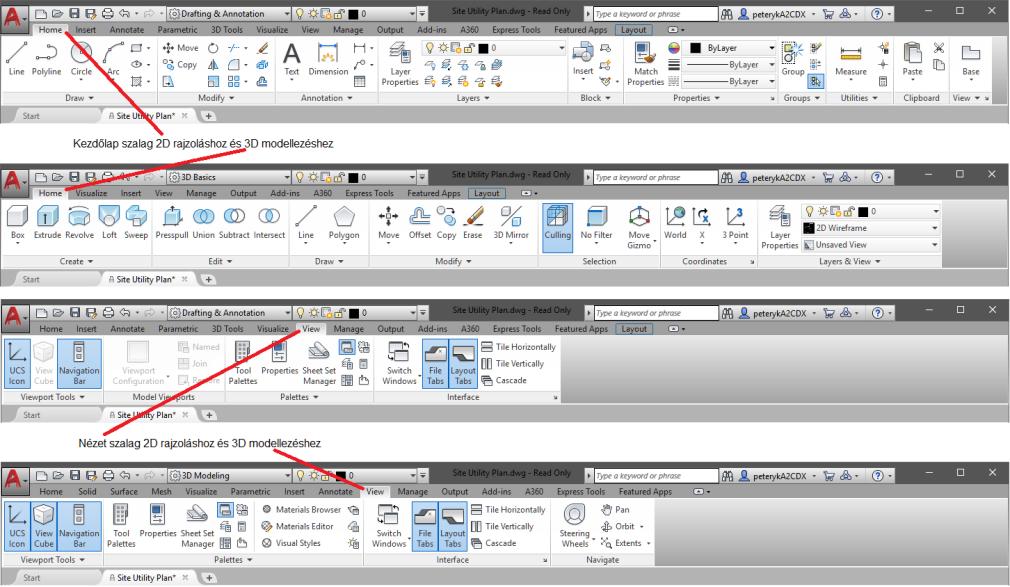Click the 3D Mirror tool
This screenshot has width=1010, height=587.
point(511,223)
